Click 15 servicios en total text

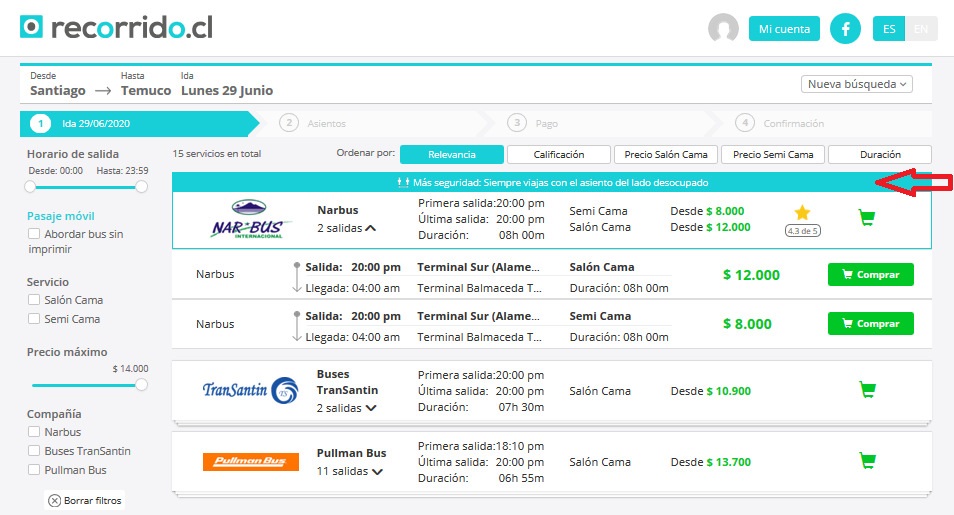(x=217, y=153)
